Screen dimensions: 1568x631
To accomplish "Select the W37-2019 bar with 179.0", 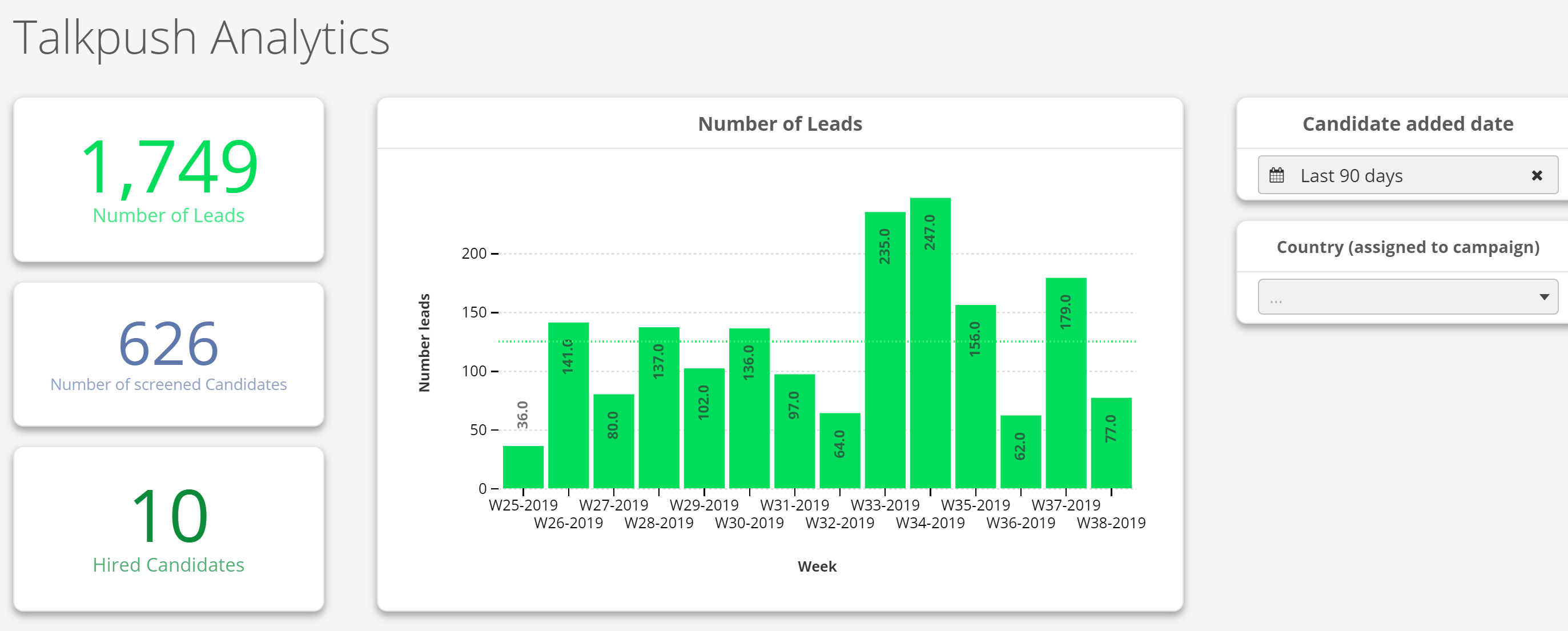I will click(1065, 383).
